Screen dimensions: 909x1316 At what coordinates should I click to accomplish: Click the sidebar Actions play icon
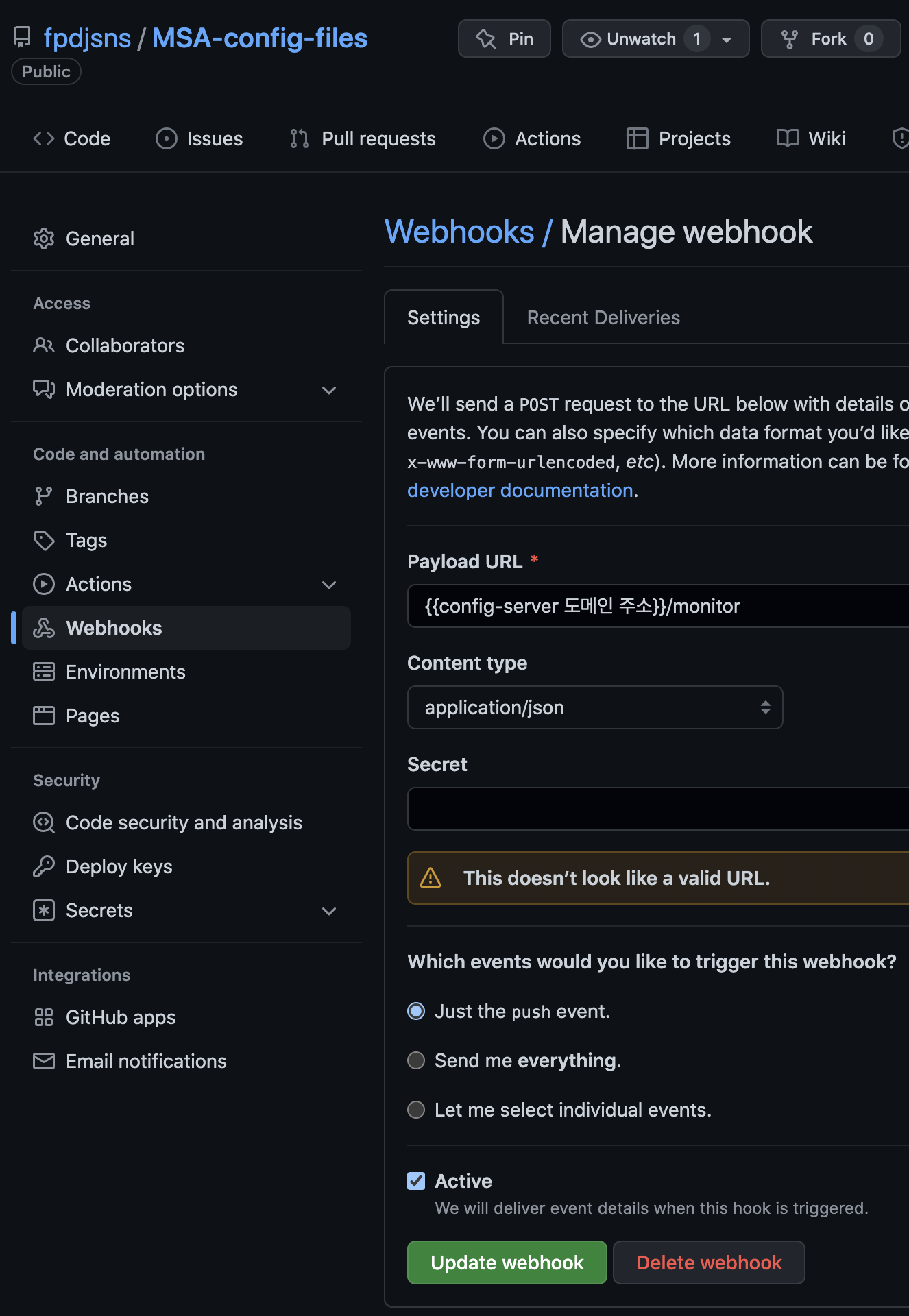[x=44, y=584]
